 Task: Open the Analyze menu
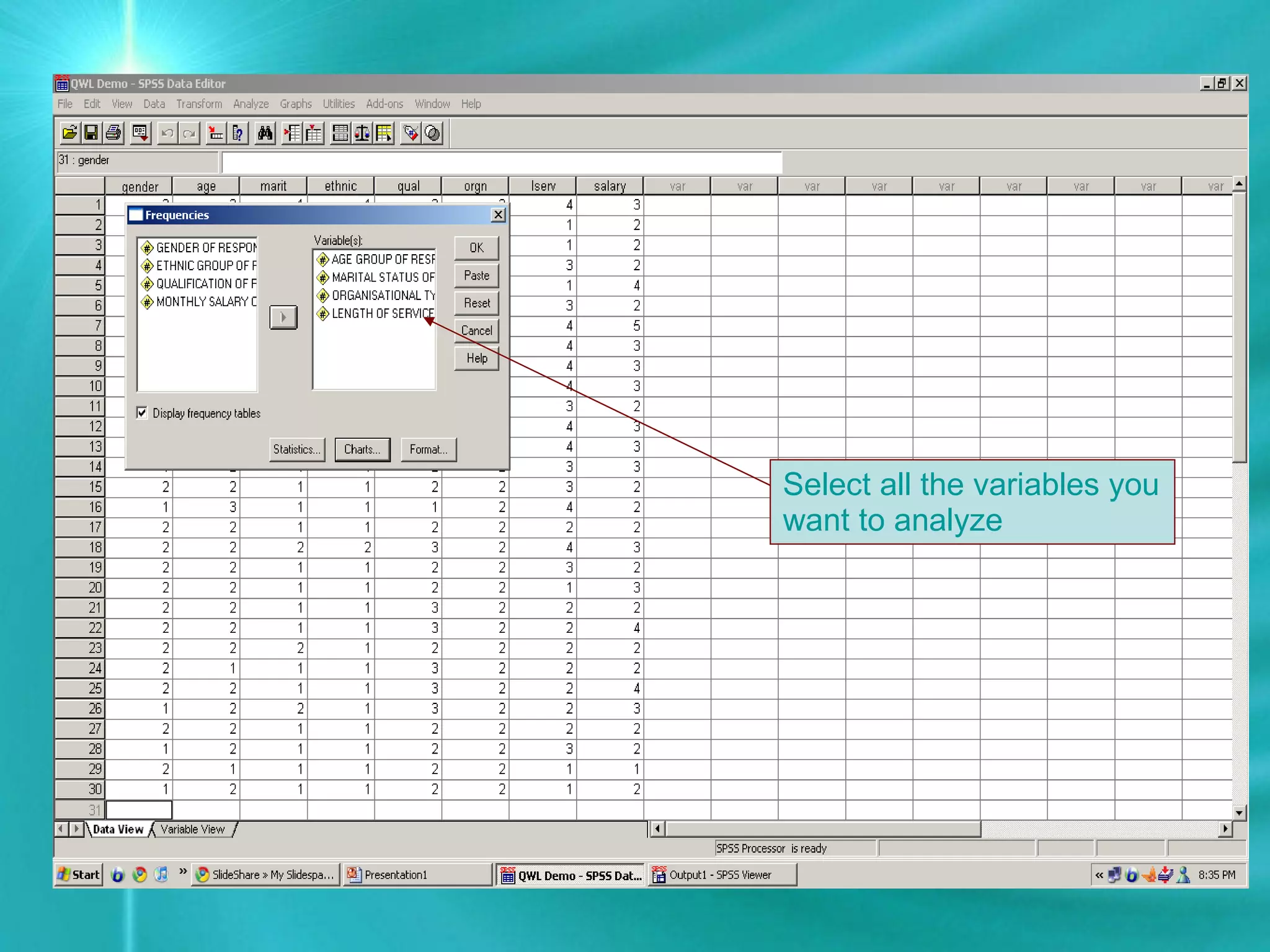point(251,104)
